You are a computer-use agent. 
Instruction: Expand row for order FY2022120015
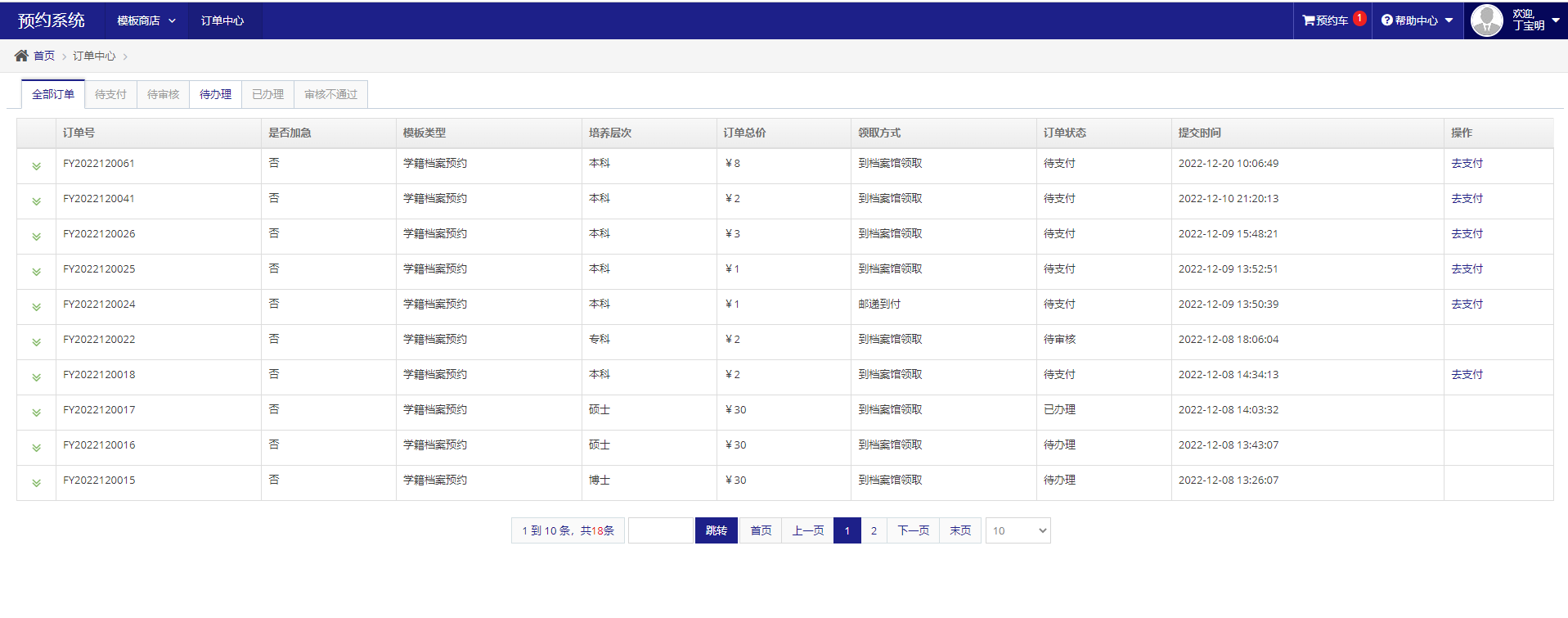[36, 483]
